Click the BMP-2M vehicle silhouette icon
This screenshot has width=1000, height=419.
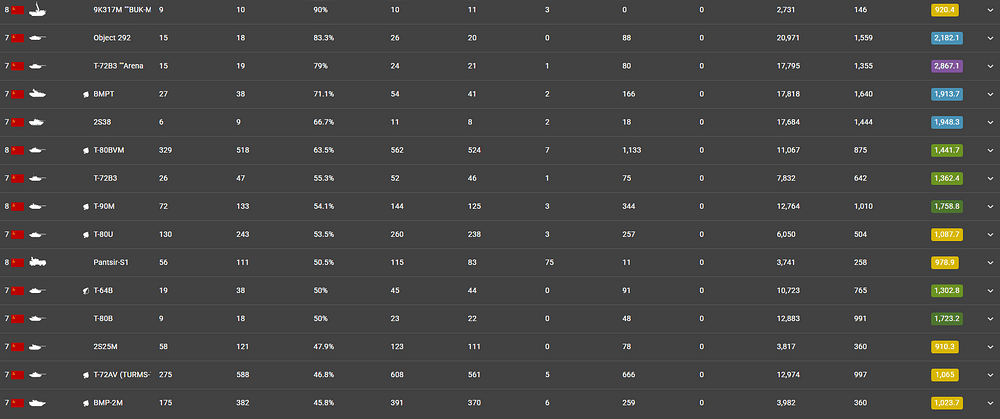37,403
